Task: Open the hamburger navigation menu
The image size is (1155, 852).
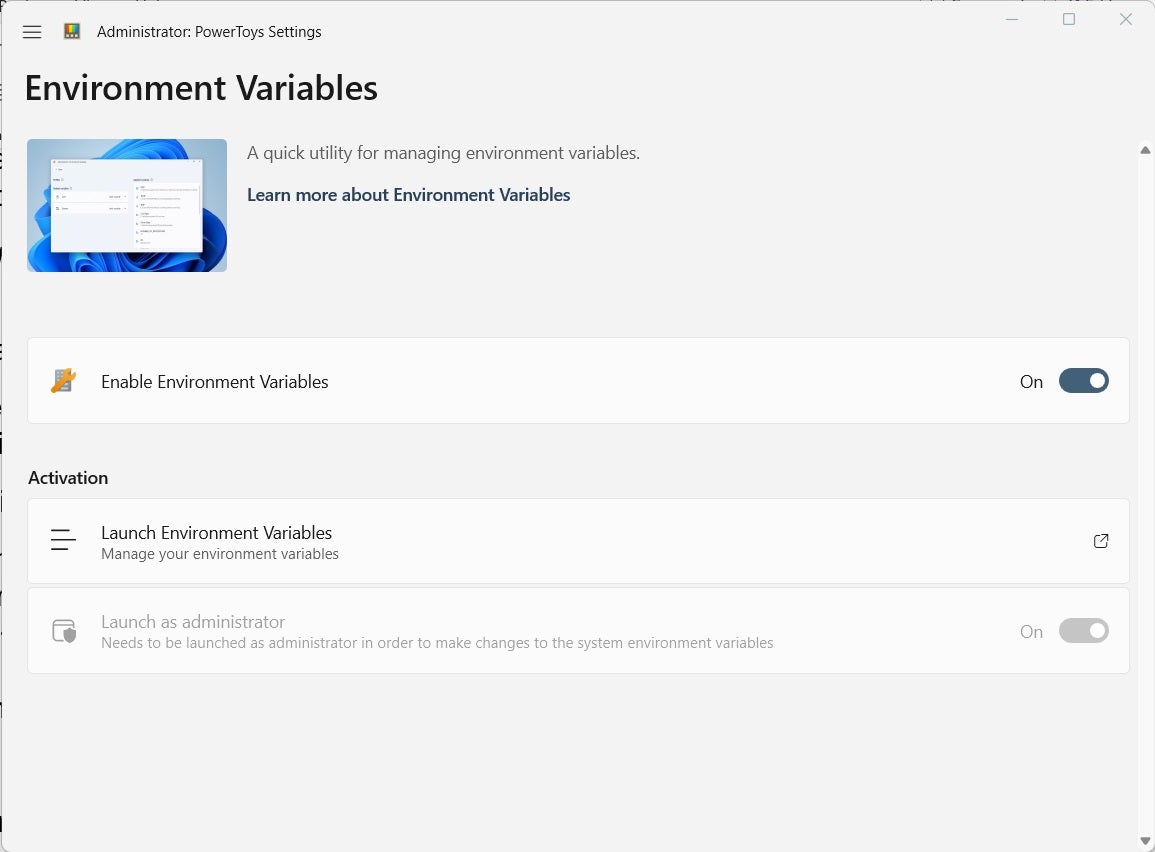Action: pyautogui.click(x=32, y=32)
